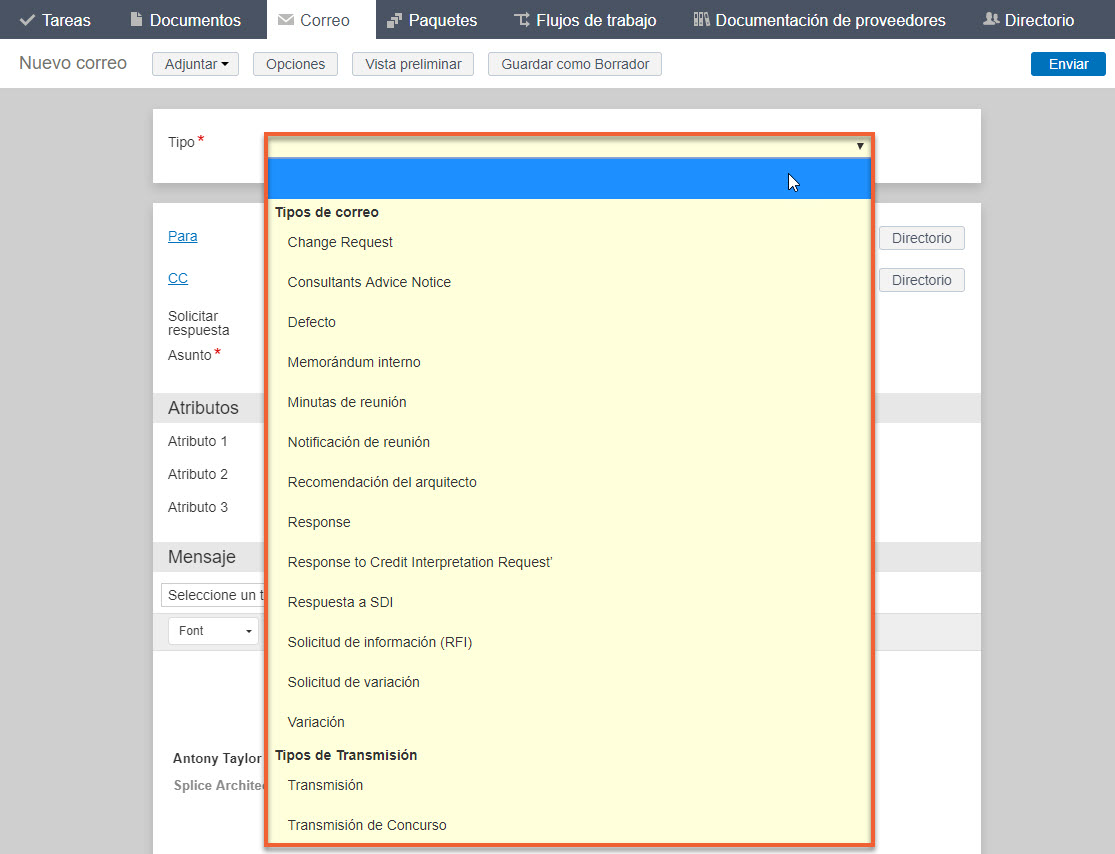The height and width of the screenshot is (854, 1115).
Task: Click the Atributos section header
Action: [x=203, y=408]
